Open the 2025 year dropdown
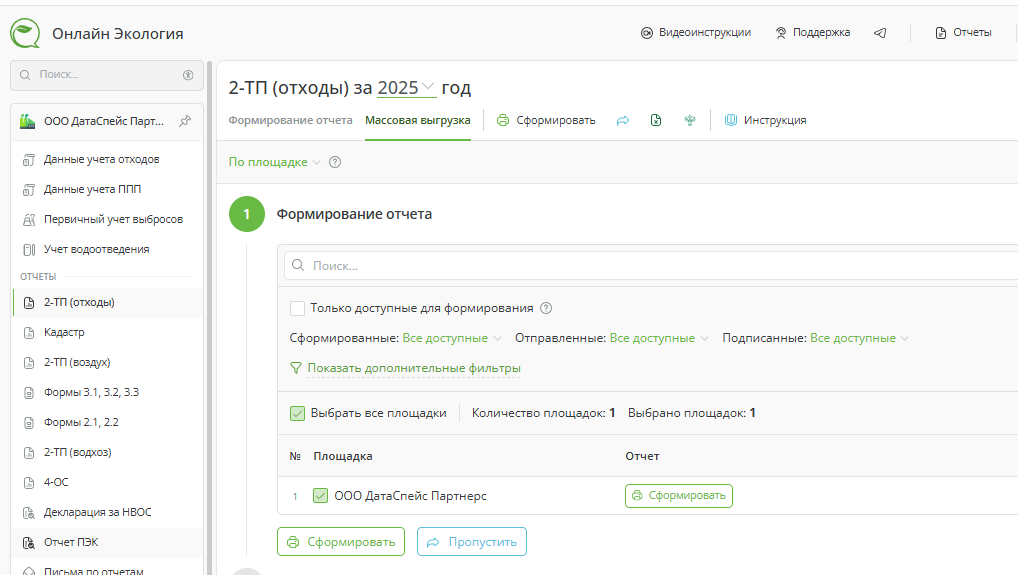Screen dimensions: 1018x575 tap(407, 88)
